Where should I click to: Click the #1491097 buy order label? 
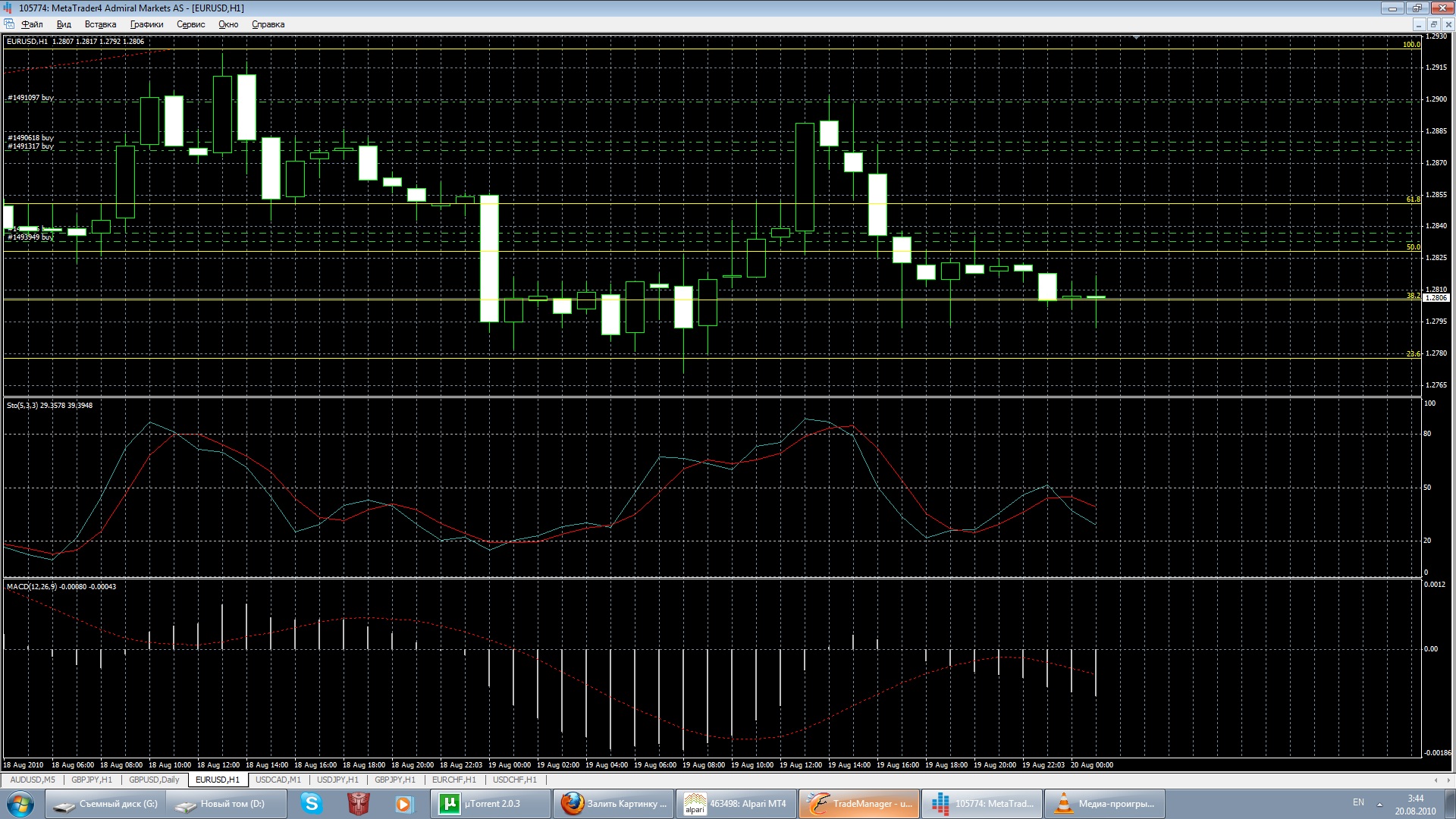(30, 98)
